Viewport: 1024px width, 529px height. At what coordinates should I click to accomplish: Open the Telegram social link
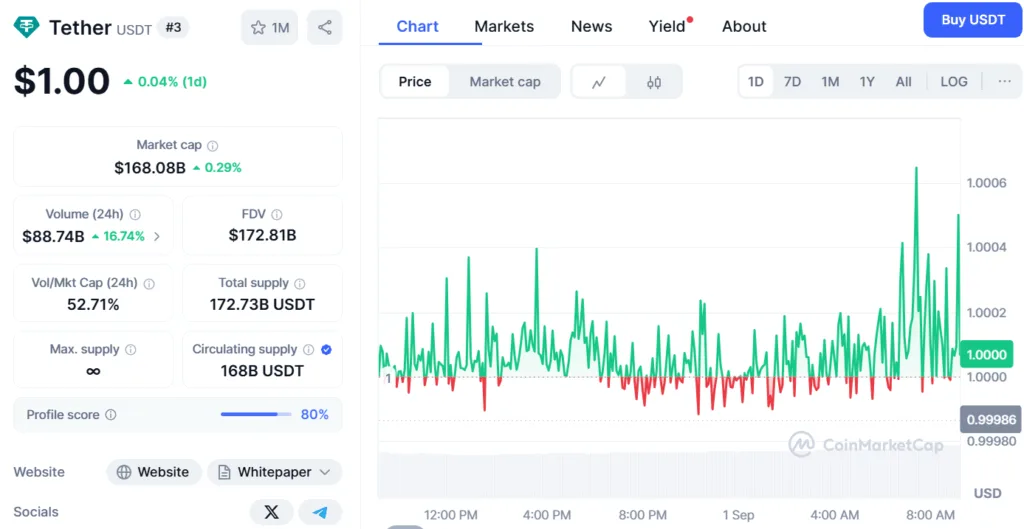[x=320, y=512]
